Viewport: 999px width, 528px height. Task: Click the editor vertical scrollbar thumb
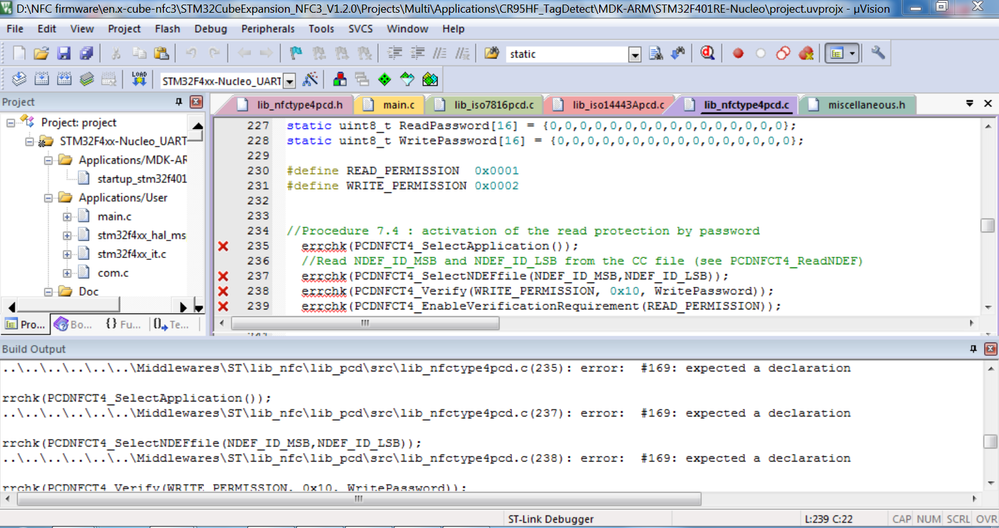[x=988, y=225]
